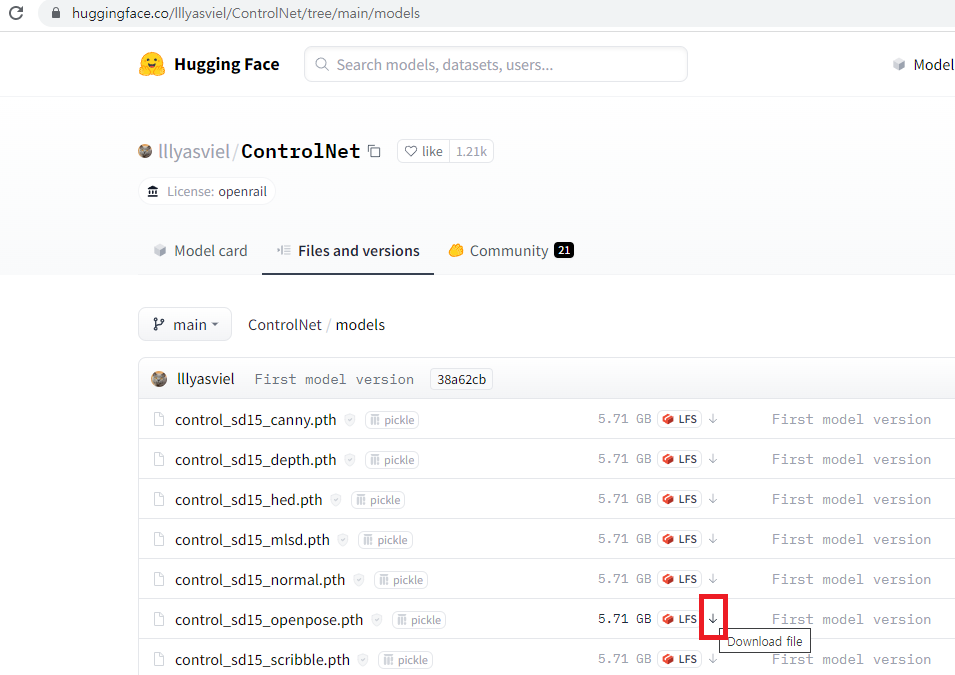Viewport: 955px width, 675px height.
Task: Open the First model version commit message header
Action: coord(334,379)
